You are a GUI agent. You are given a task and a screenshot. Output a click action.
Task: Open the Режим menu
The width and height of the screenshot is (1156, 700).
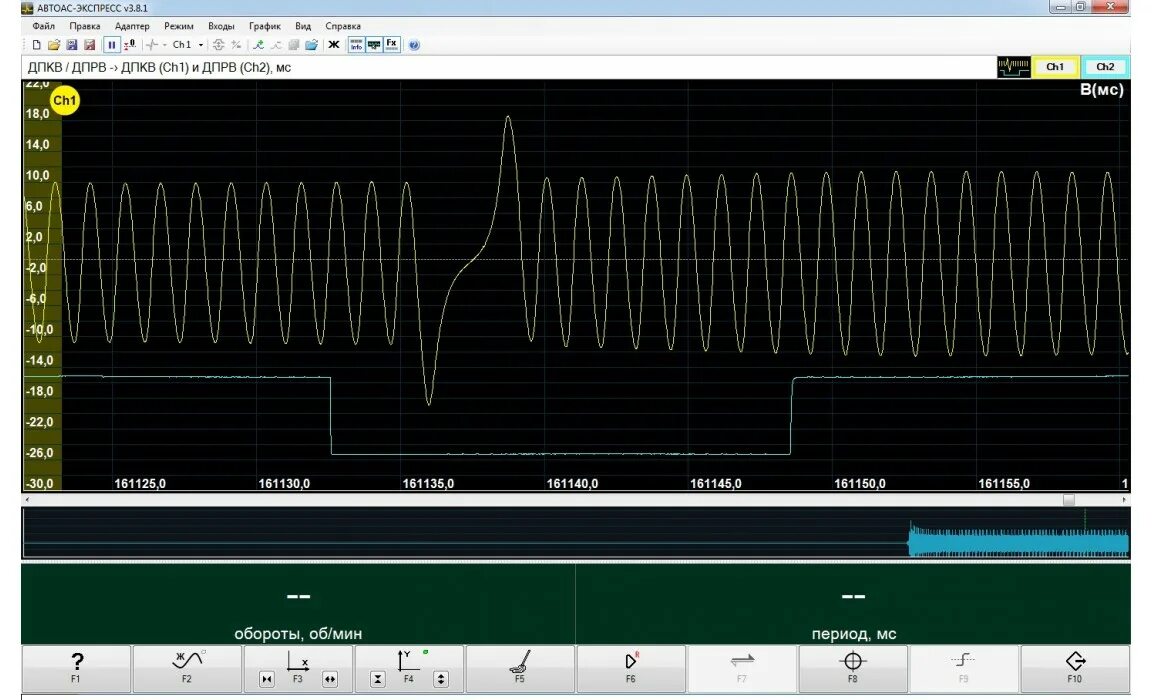click(178, 26)
